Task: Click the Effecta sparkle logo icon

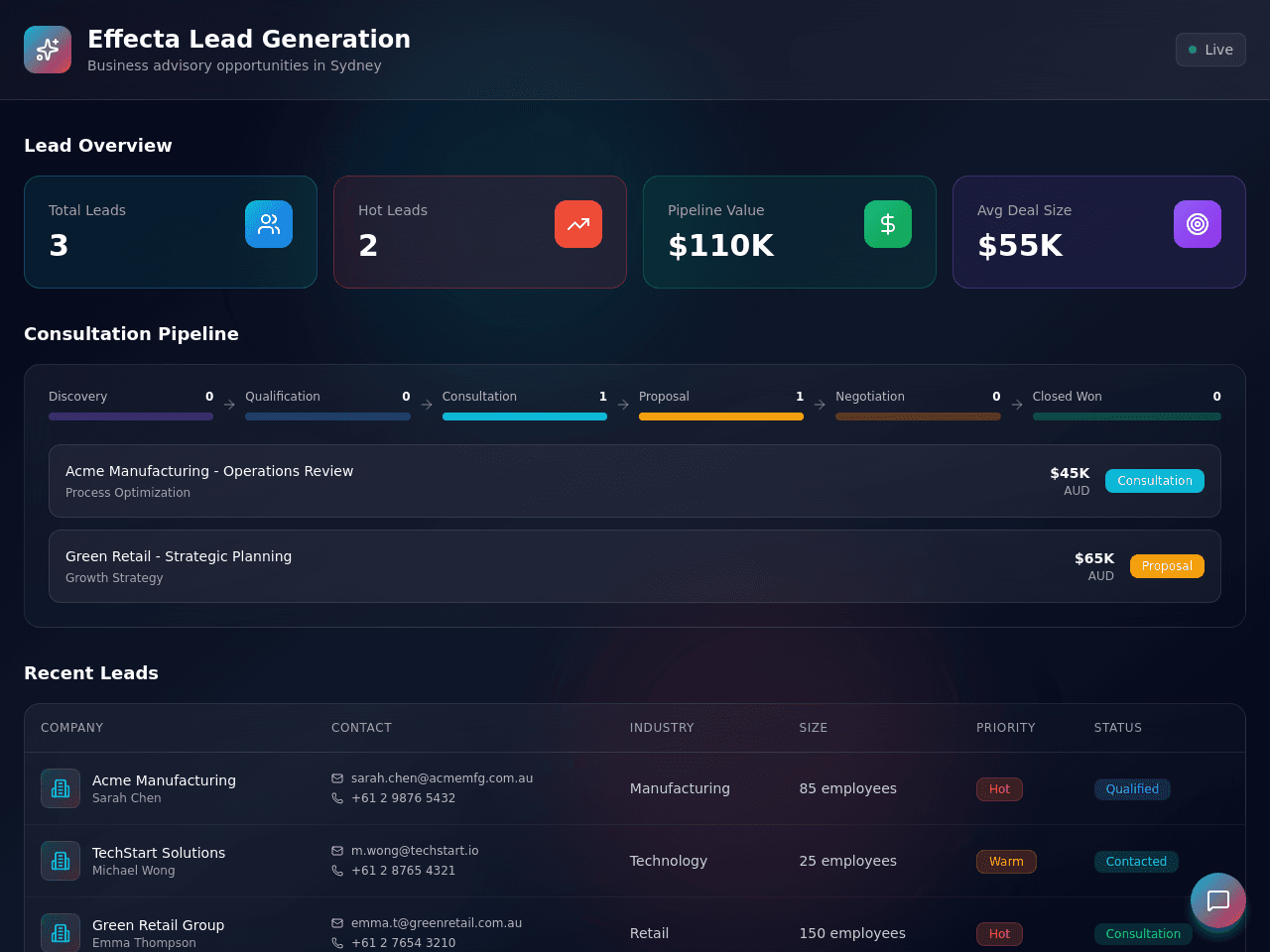Action: coord(48,50)
